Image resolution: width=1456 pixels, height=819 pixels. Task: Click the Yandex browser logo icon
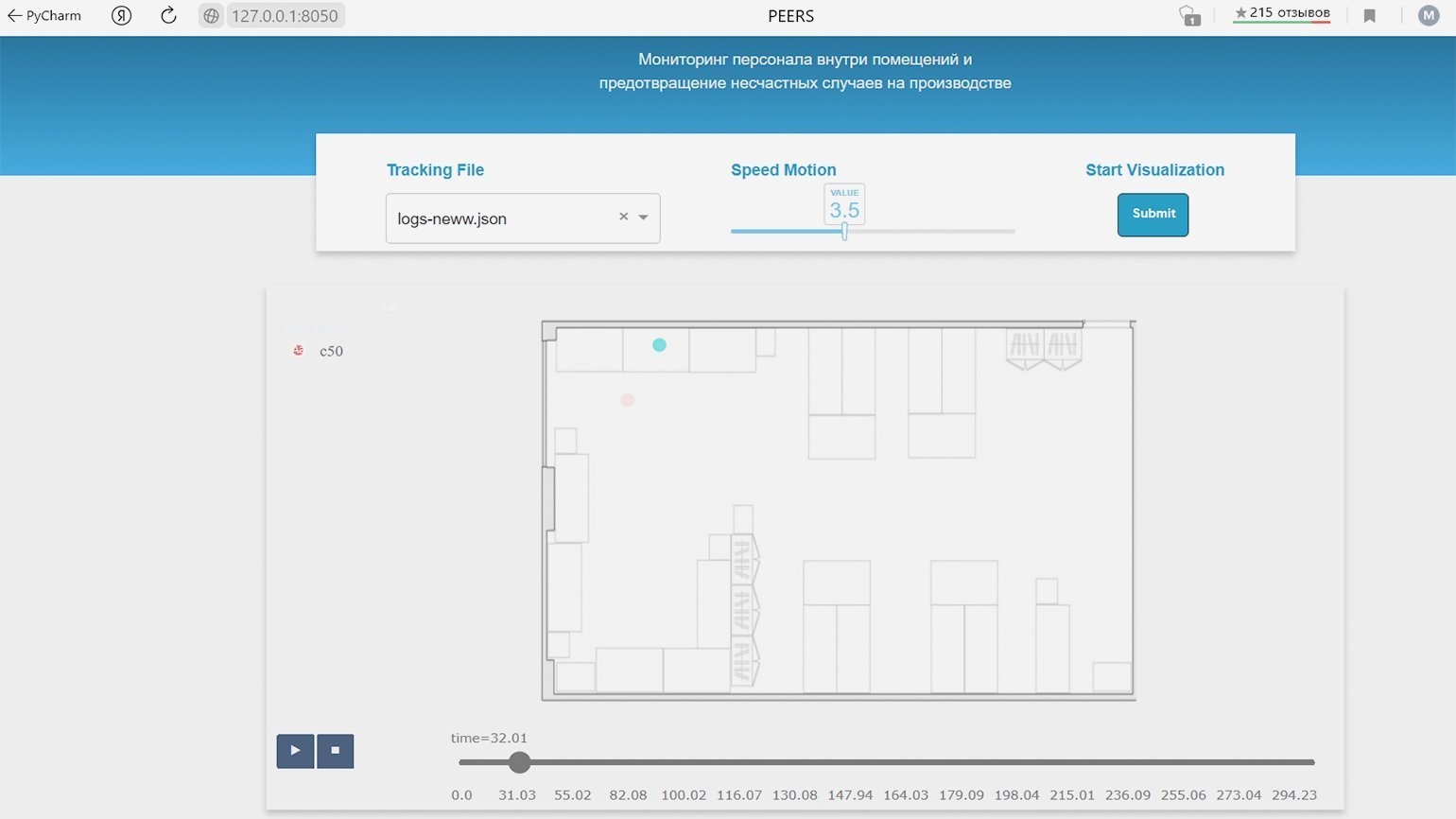pyautogui.click(x=121, y=16)
